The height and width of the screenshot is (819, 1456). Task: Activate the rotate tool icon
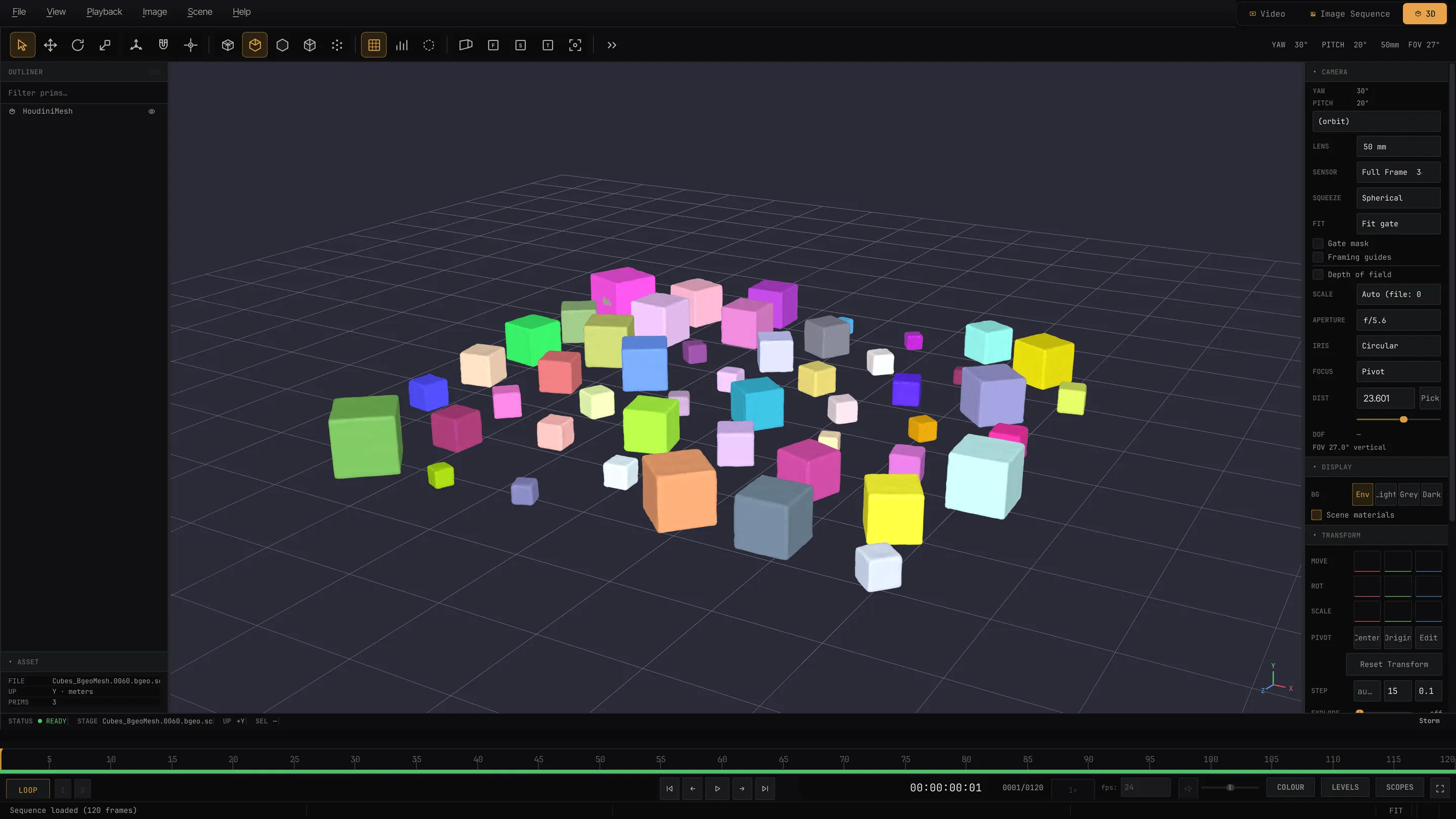(x=78, y=45)
